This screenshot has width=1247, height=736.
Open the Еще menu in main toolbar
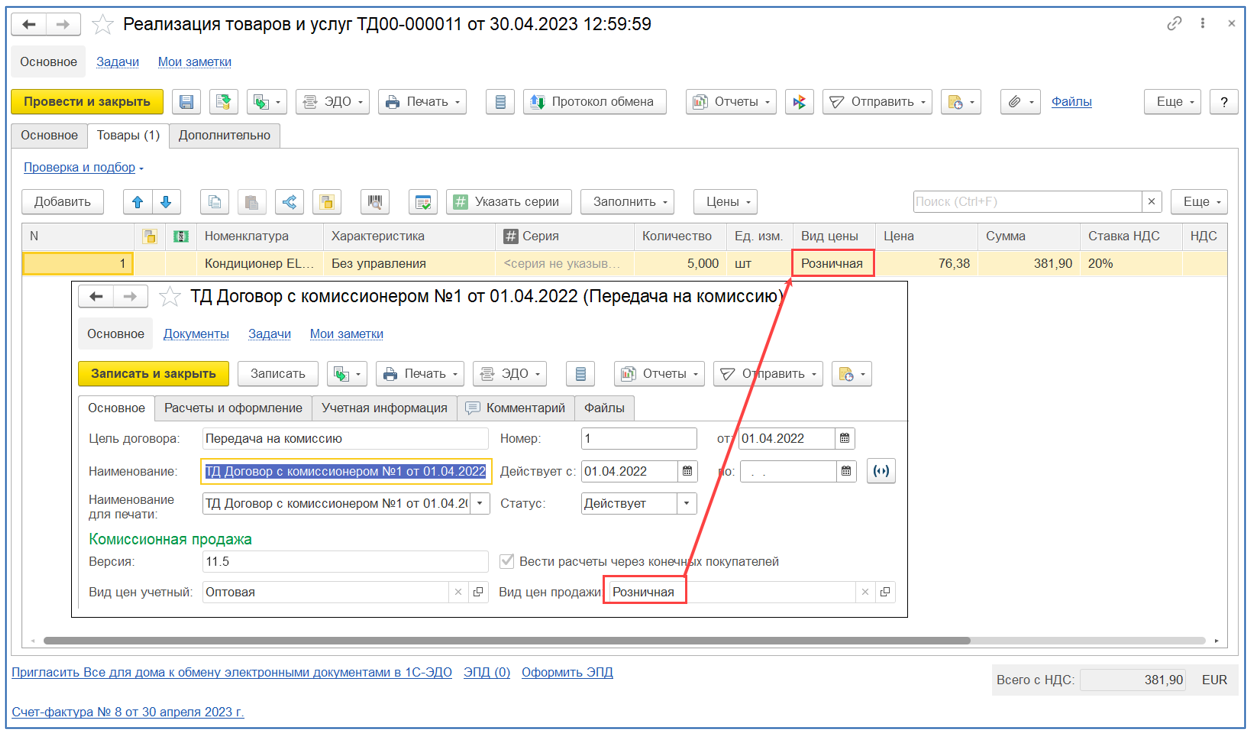tap(1173, 102)
